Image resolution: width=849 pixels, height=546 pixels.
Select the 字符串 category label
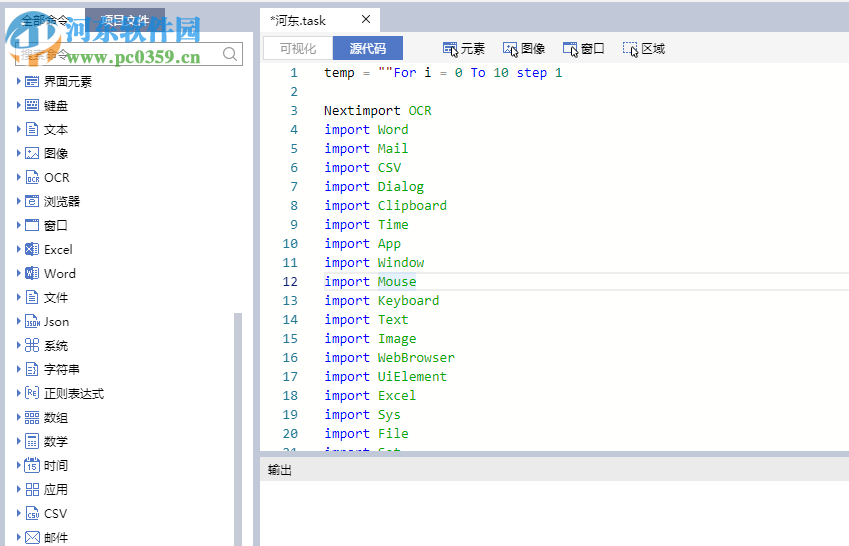tap(62, 369)
